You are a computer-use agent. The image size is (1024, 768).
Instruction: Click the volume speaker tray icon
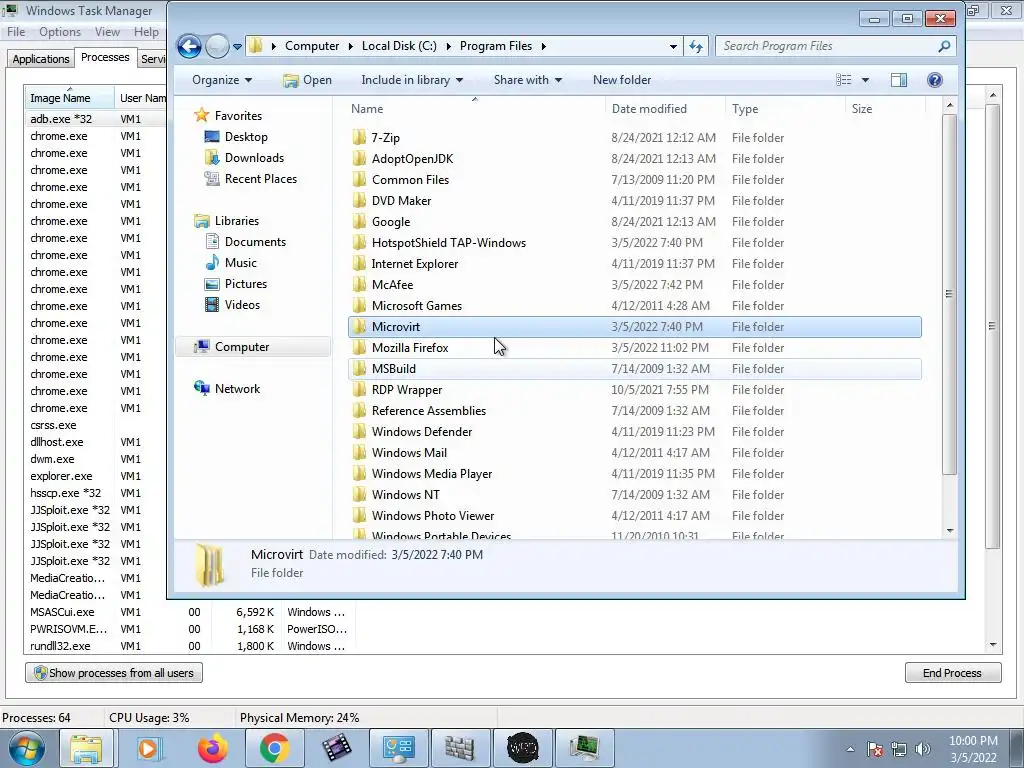tap(923, 749)
